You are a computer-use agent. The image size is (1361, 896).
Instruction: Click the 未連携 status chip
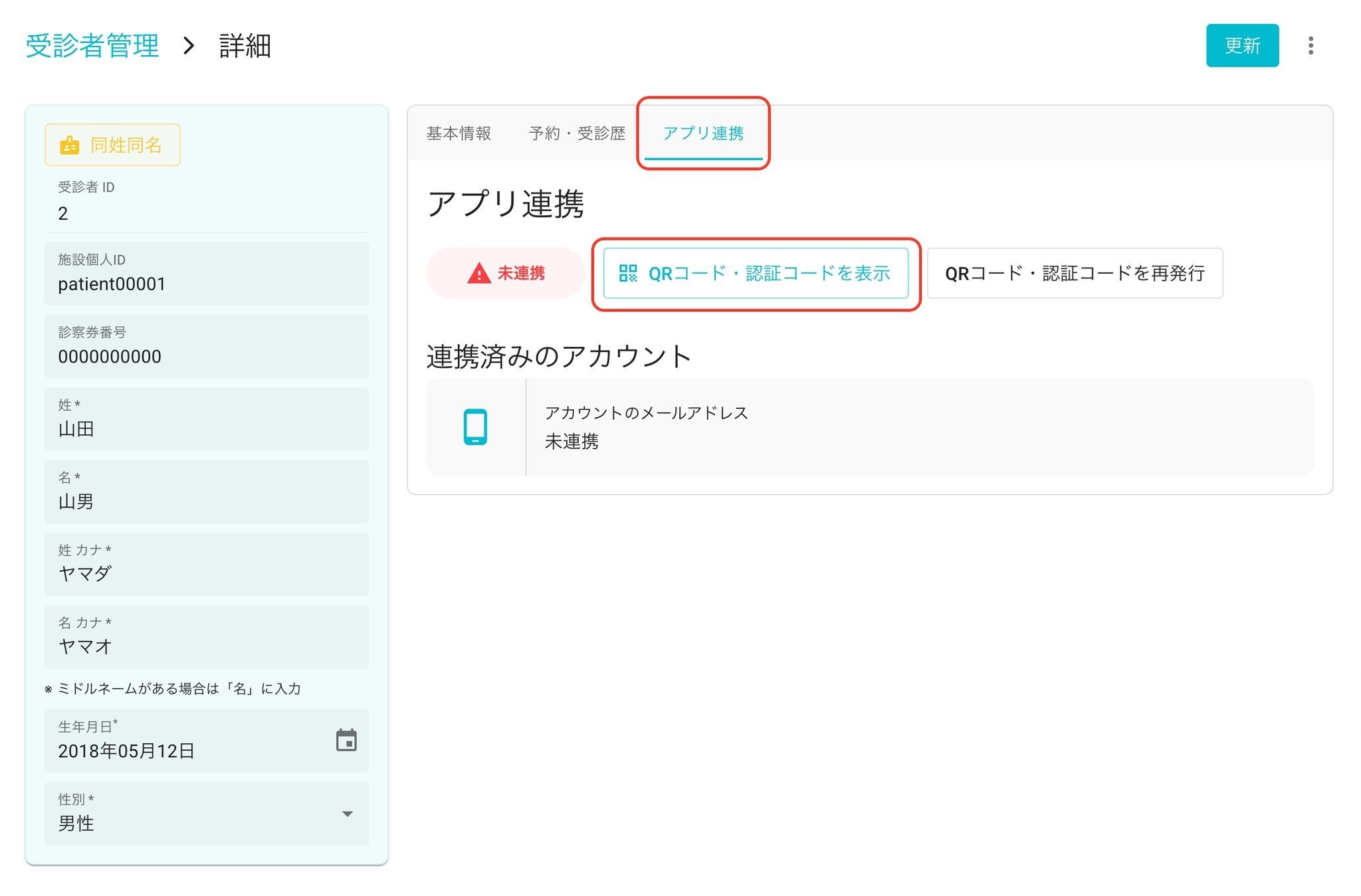[x=505, y=273]
